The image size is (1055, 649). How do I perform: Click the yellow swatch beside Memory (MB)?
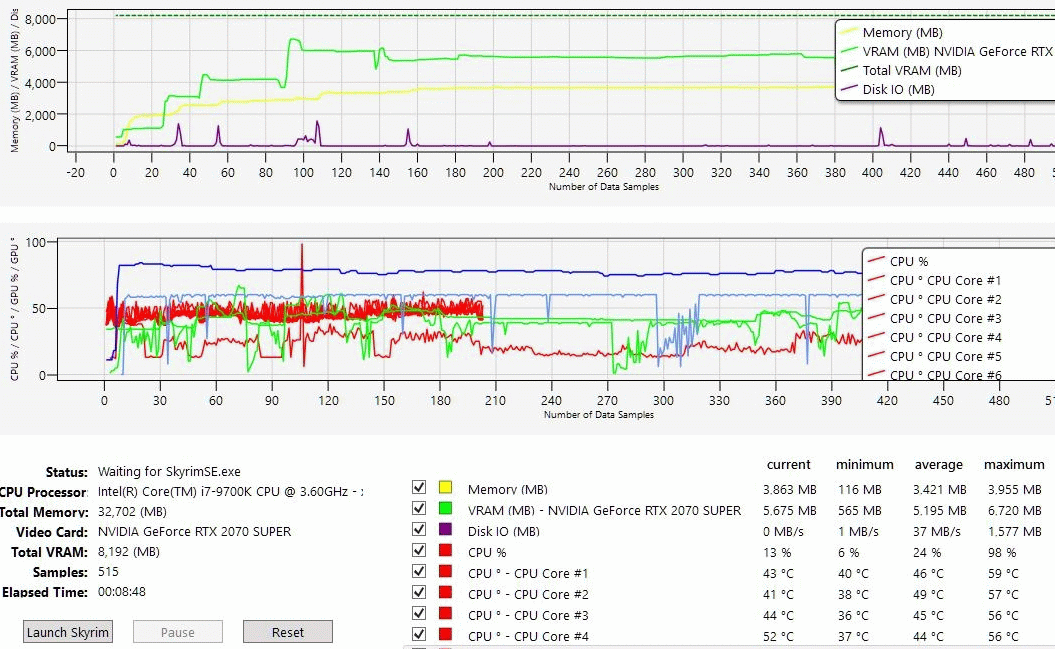(x=446, y=488)
